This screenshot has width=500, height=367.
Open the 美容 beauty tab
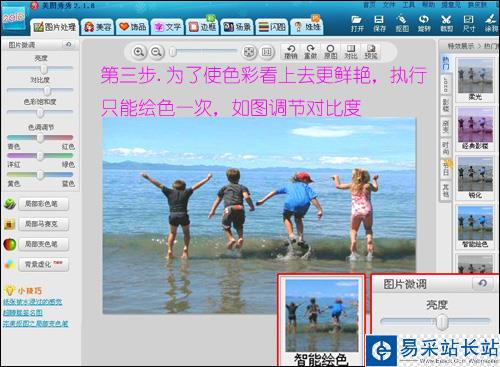coord(98,27)
